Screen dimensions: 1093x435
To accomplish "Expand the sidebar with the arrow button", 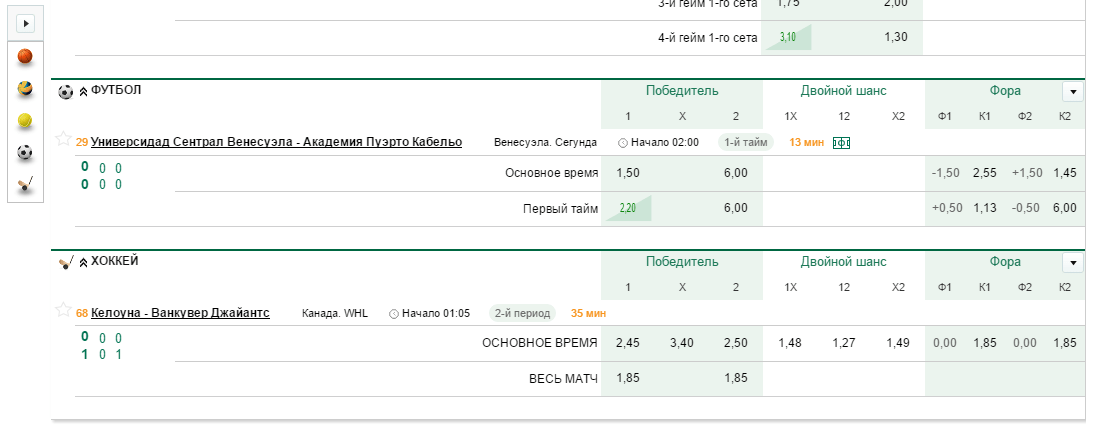I will tap(26, 24).
